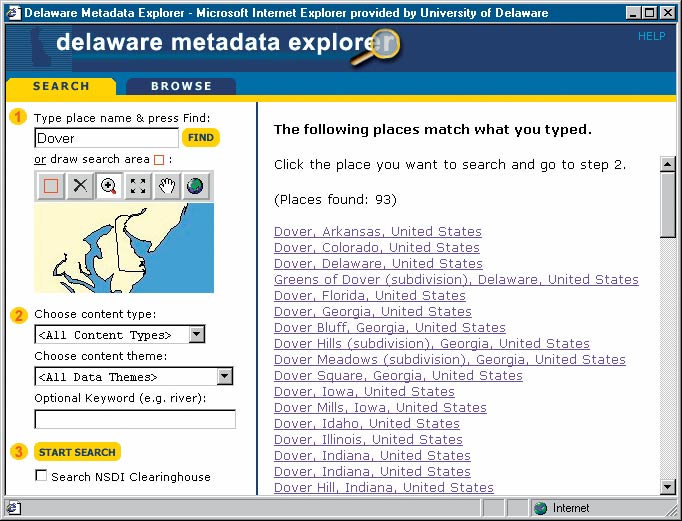Click the clear search area X tool

click(x=80, y=186)
